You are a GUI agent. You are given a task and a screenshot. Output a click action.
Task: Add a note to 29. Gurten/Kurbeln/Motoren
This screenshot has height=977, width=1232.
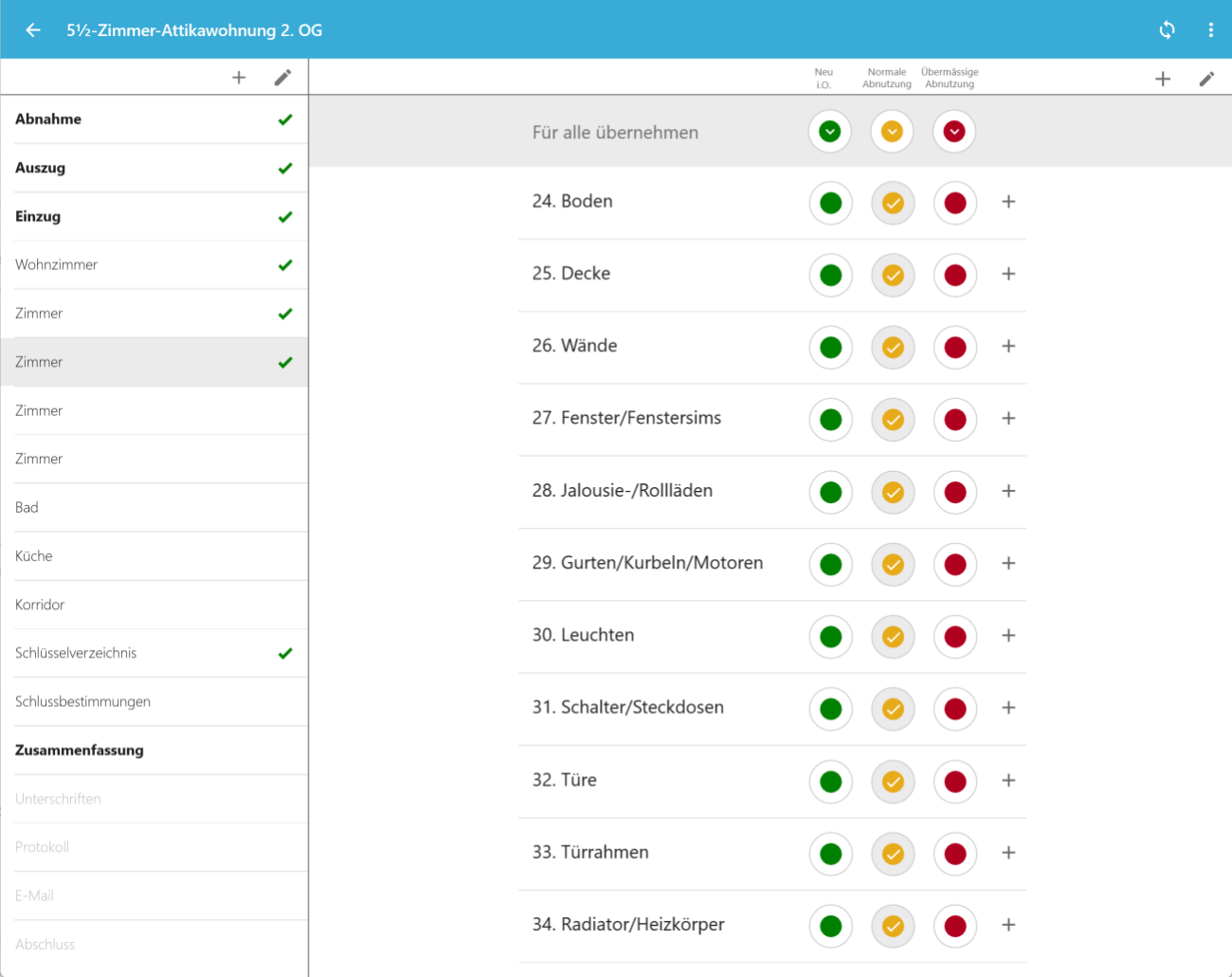pyautogui.click(x=1008, y=563)
